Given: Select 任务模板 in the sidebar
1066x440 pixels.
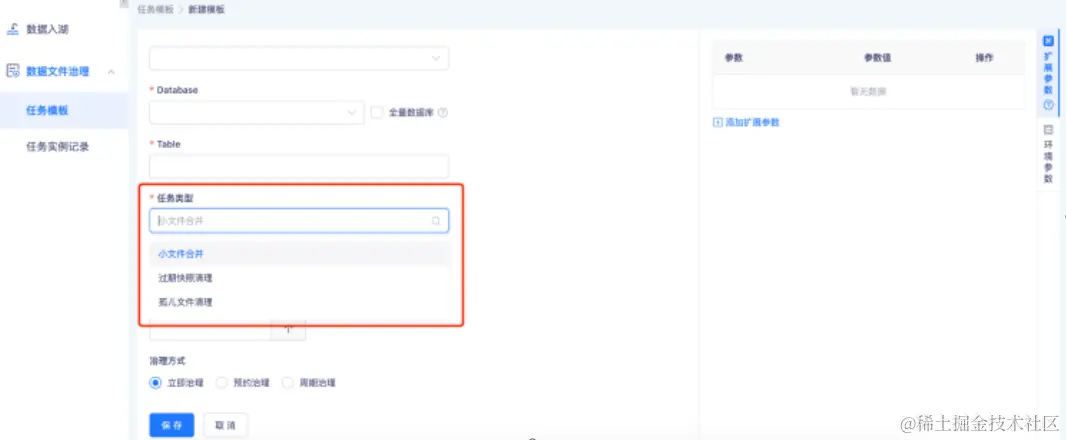Looking at the screenshot, I should tap(64, 110).
